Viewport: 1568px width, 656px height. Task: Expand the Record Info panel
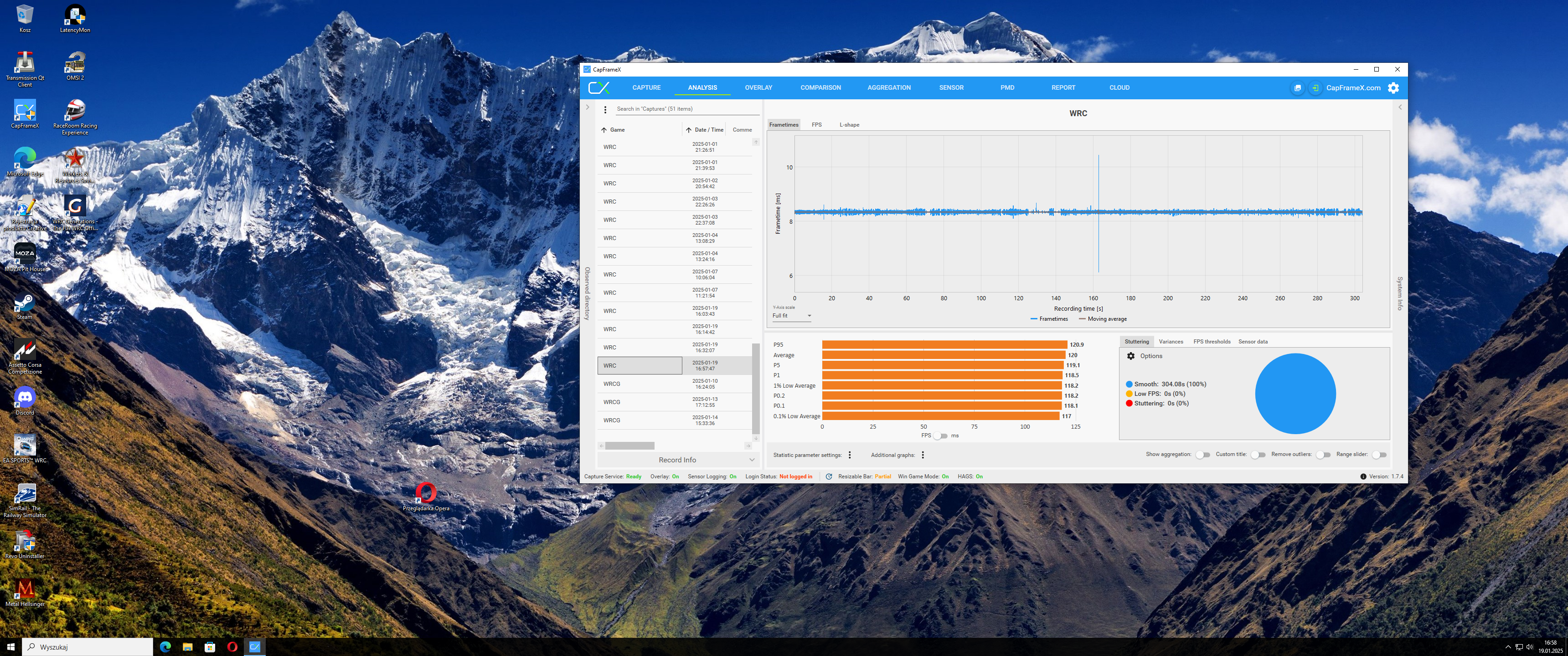pyautogui.click(x=677, y=460)
